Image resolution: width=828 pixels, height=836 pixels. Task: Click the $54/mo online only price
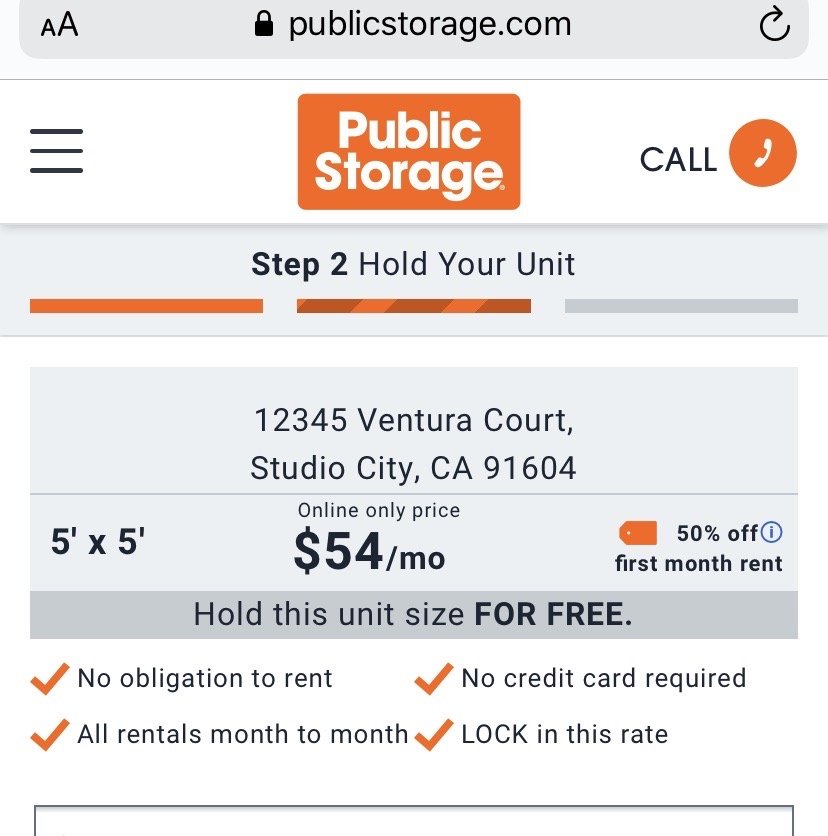tap(369, 551)
